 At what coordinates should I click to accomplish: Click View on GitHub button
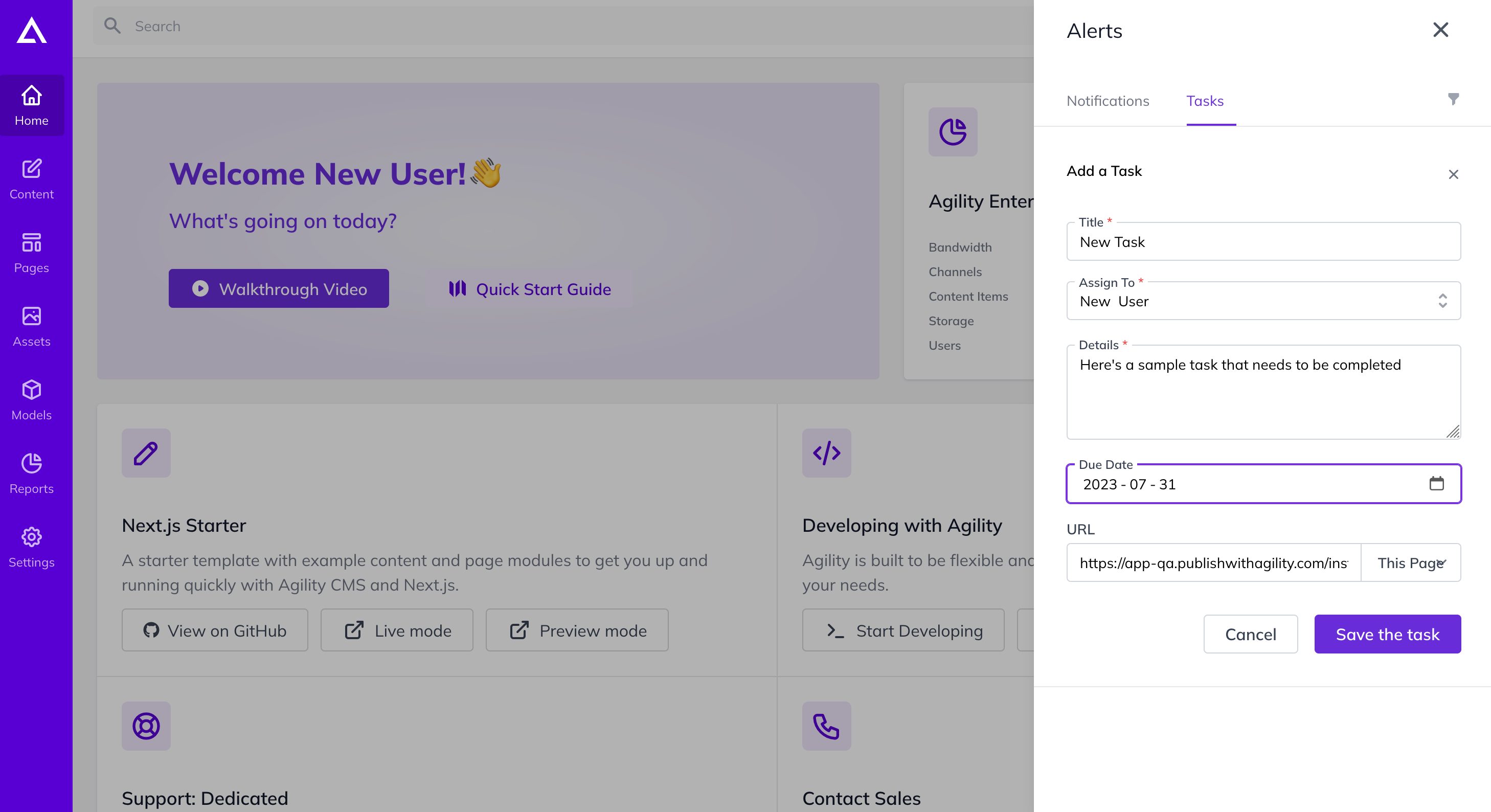(x=215, y=630)
